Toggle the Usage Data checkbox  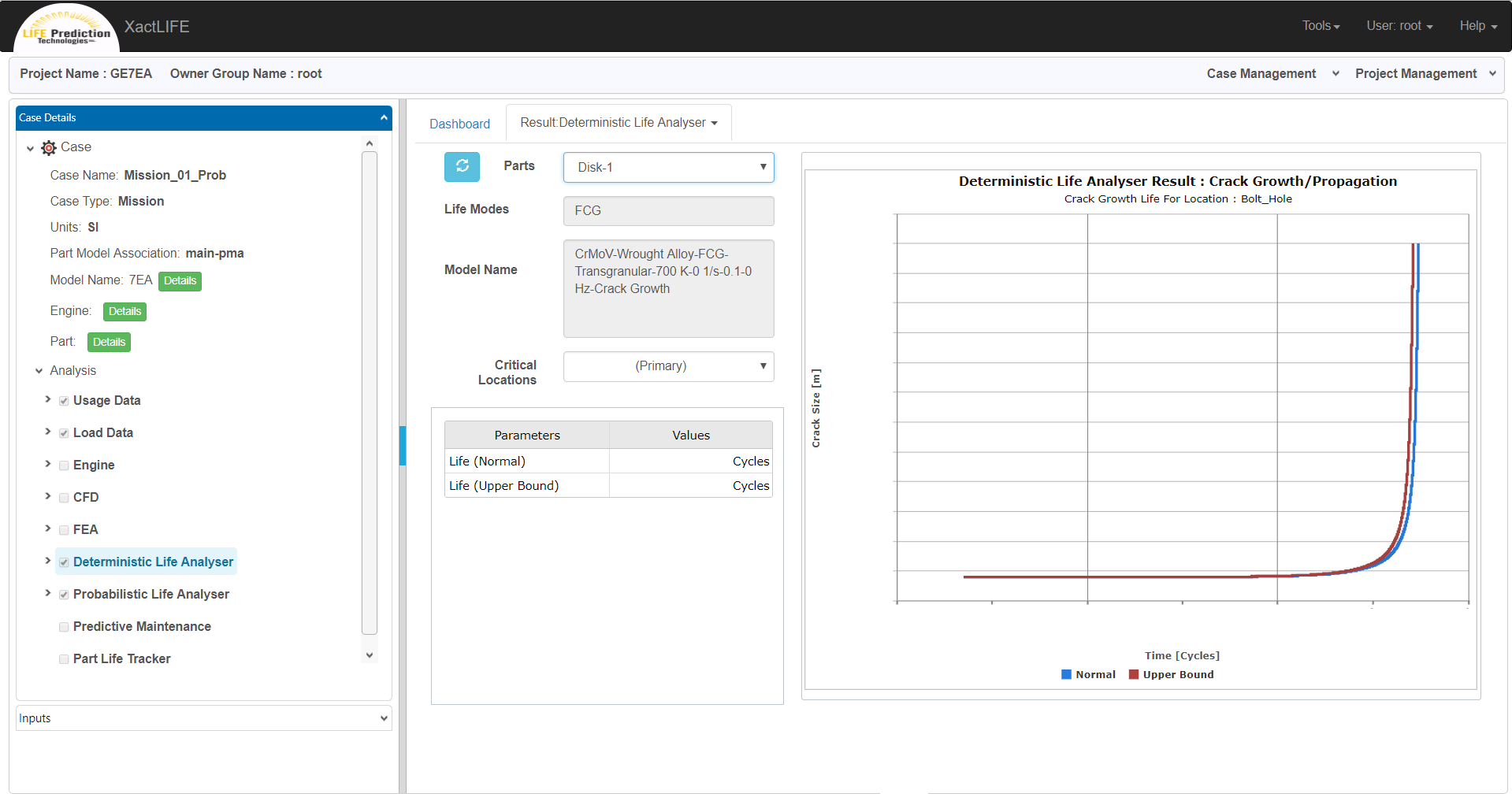[64, 401]
